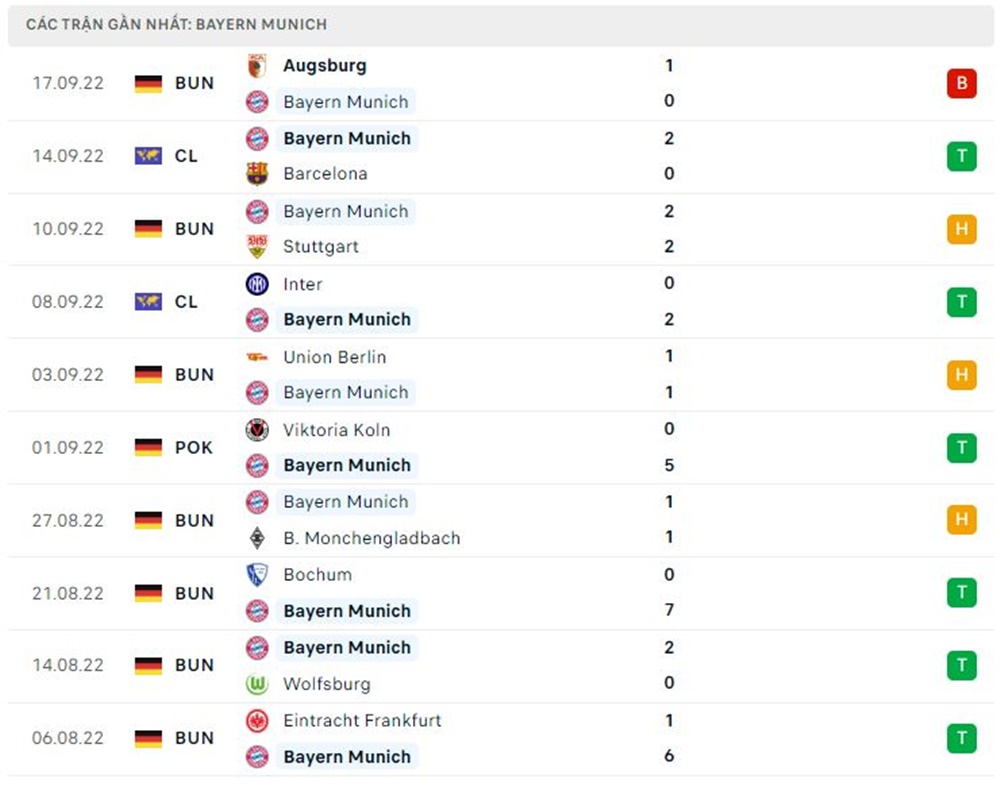Expand the 17.09.22 match row
1000x786 pixels.
point(500,84)
